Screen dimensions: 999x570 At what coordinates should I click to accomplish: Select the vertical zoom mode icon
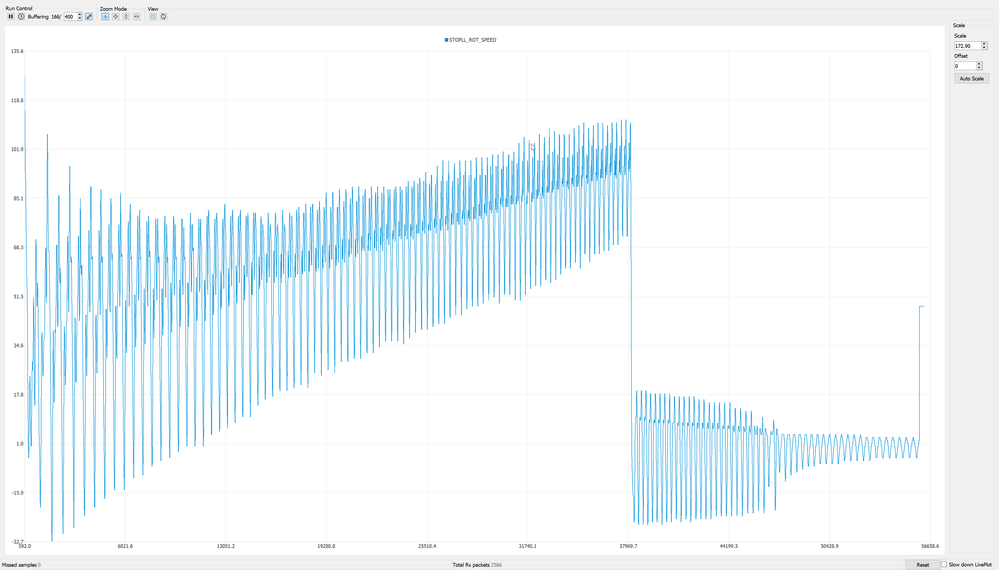126,17
